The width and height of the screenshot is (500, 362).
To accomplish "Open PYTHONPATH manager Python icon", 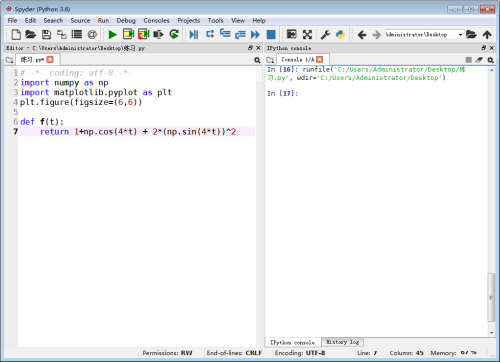I will (340, 34).
